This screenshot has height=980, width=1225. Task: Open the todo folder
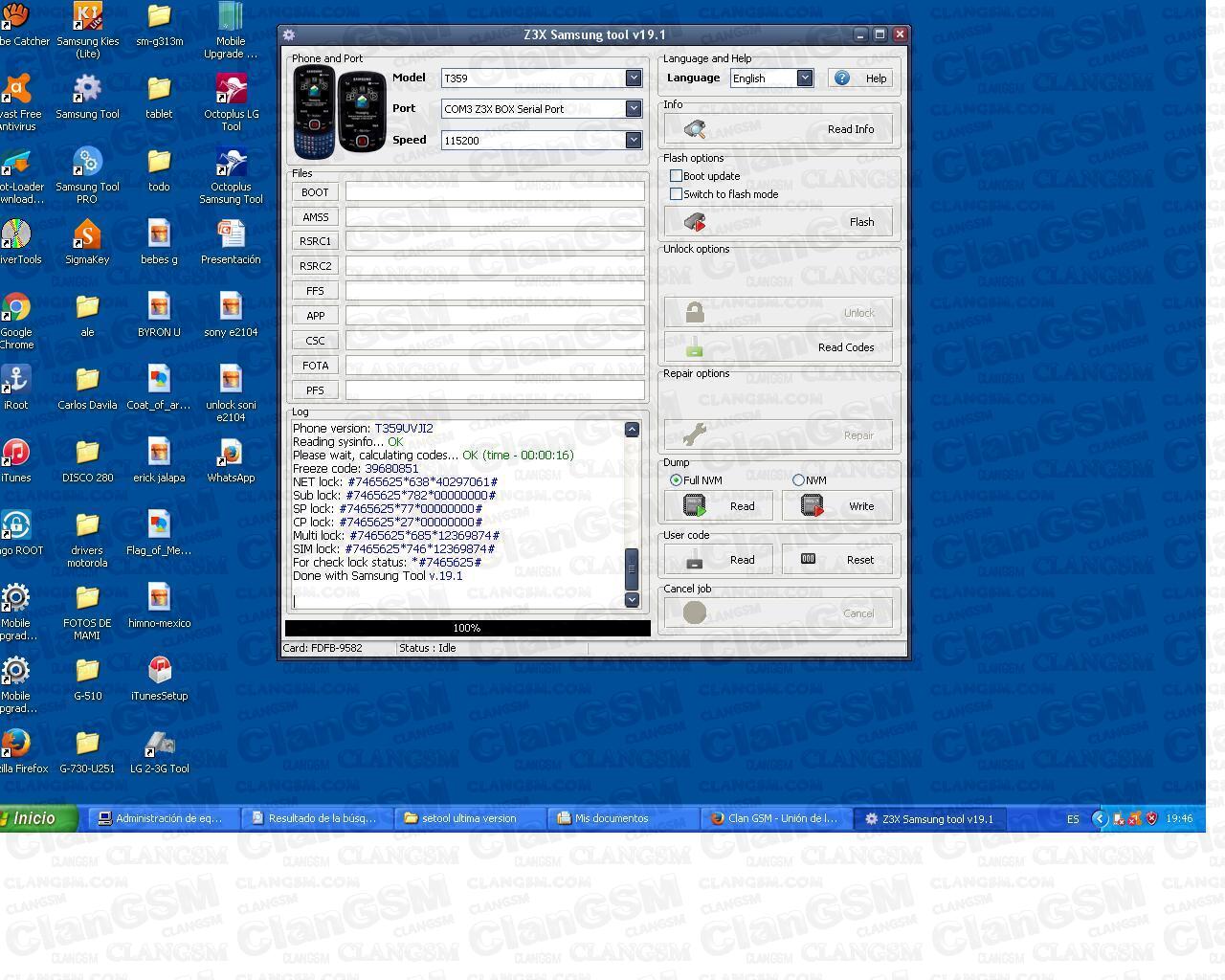point(159,168)
